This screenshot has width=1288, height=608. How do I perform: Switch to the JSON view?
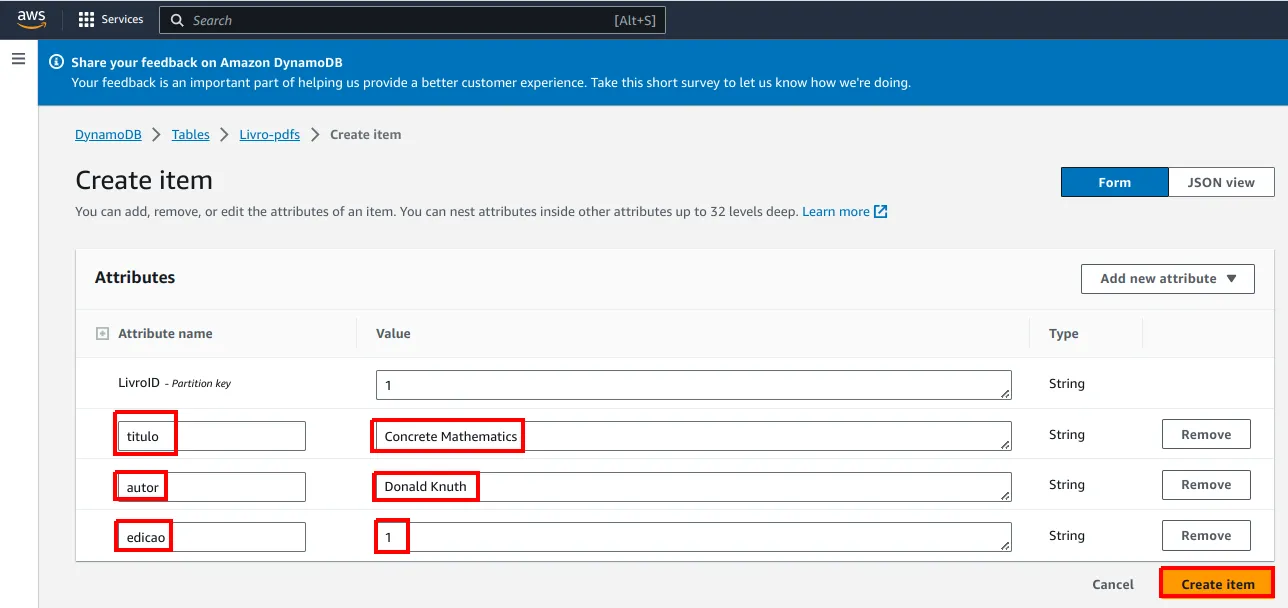[x=1221, y=182]
